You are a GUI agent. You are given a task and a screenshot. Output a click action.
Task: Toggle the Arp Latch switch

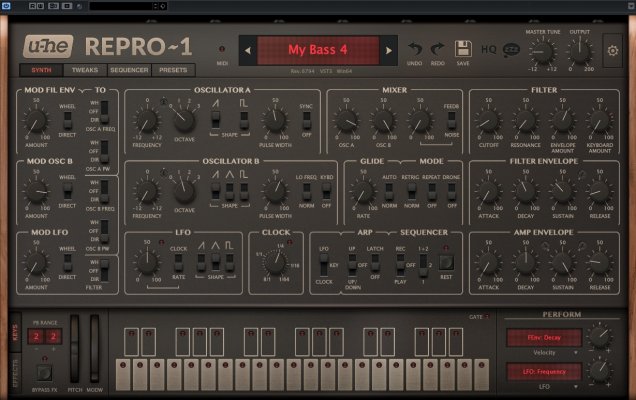[x=375, y=263]
